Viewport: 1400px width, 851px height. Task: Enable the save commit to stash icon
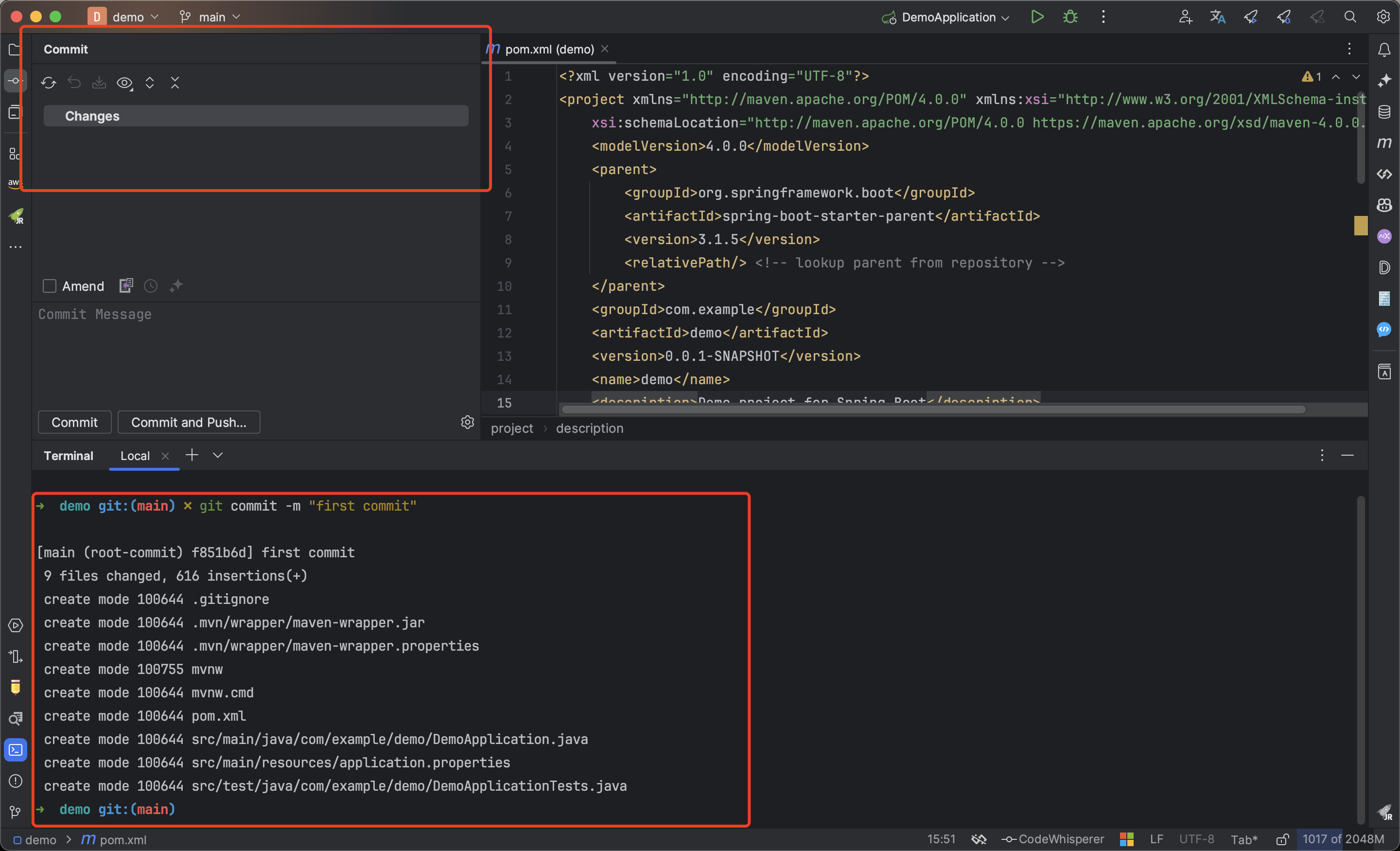[x=99, y=83]
